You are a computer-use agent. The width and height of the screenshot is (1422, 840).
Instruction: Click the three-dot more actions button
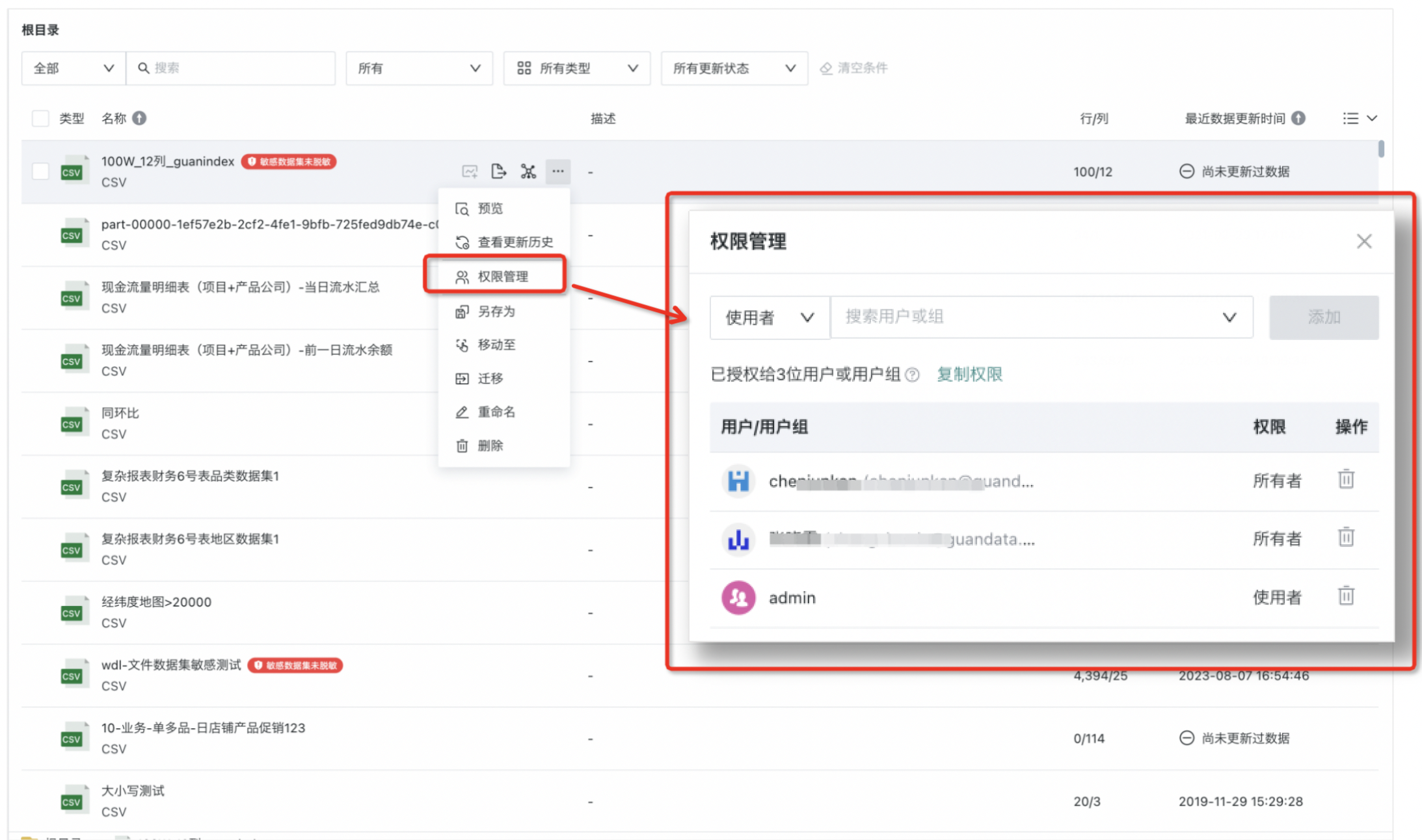[x=557, y=171]
